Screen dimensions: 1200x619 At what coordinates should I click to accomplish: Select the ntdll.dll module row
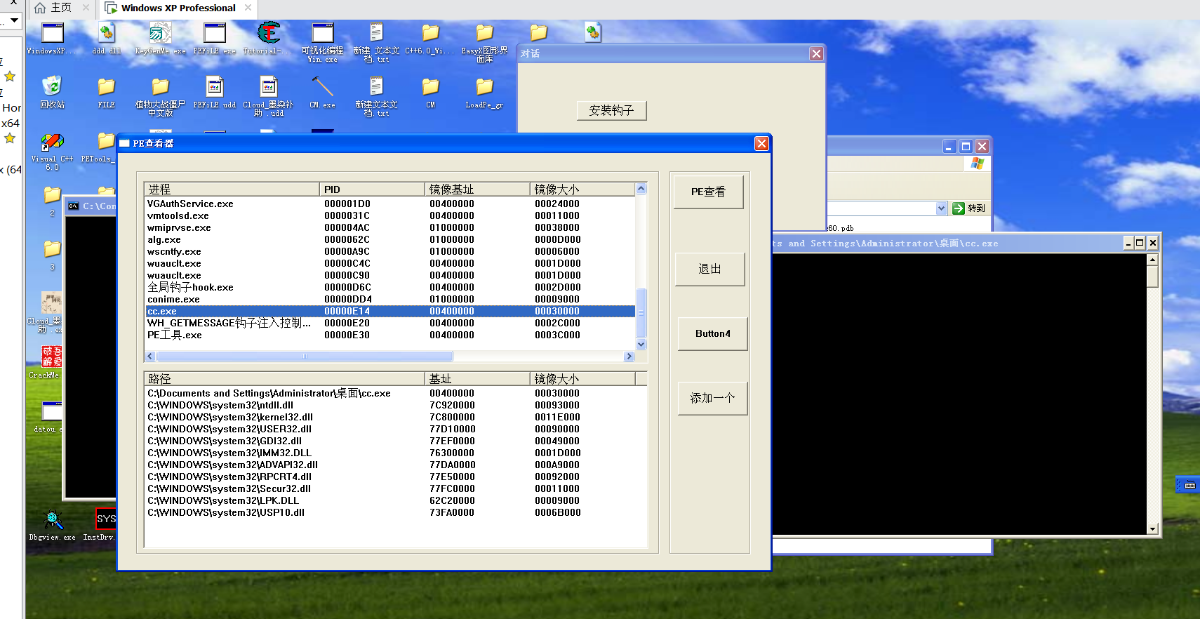396,405
